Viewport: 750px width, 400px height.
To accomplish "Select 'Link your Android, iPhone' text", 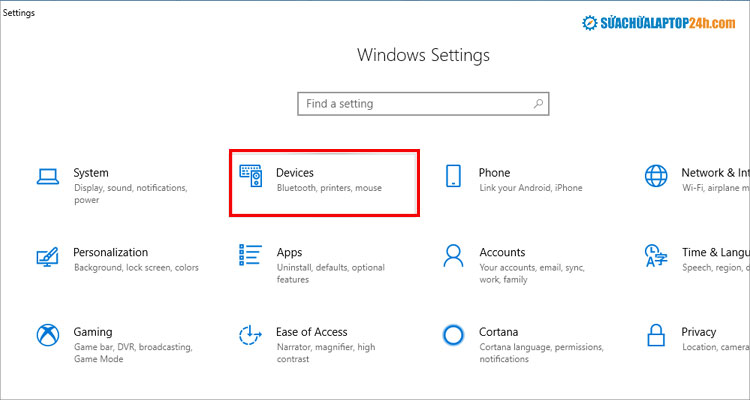I will coord(530,188).
